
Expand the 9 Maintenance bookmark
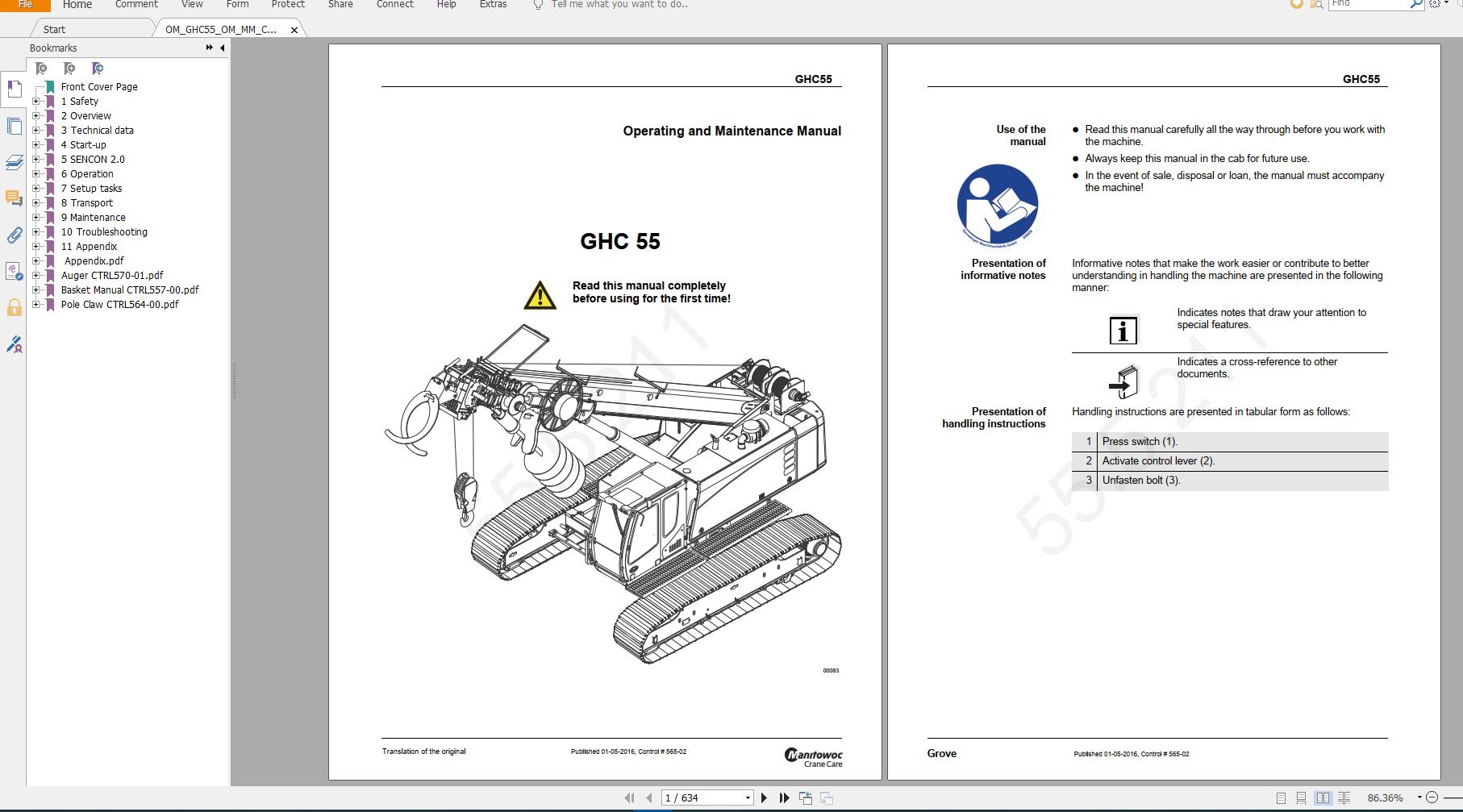[35, 217]
